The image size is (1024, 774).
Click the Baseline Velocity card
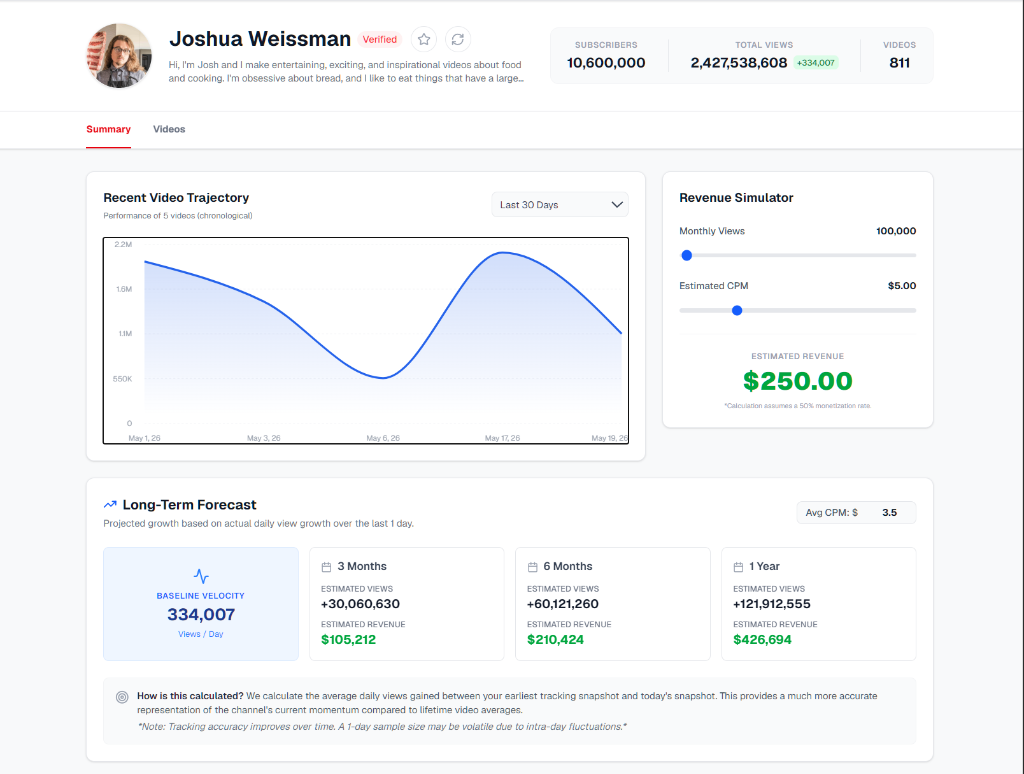(201, 604)
